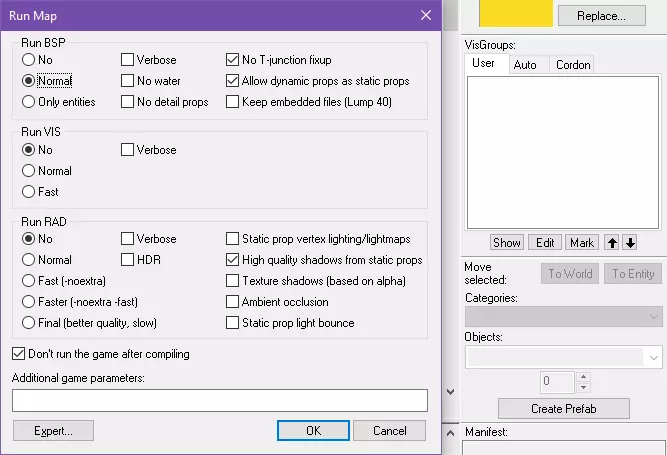
Task: Select Only entities for Run BSP
Action: pos(29,102)
